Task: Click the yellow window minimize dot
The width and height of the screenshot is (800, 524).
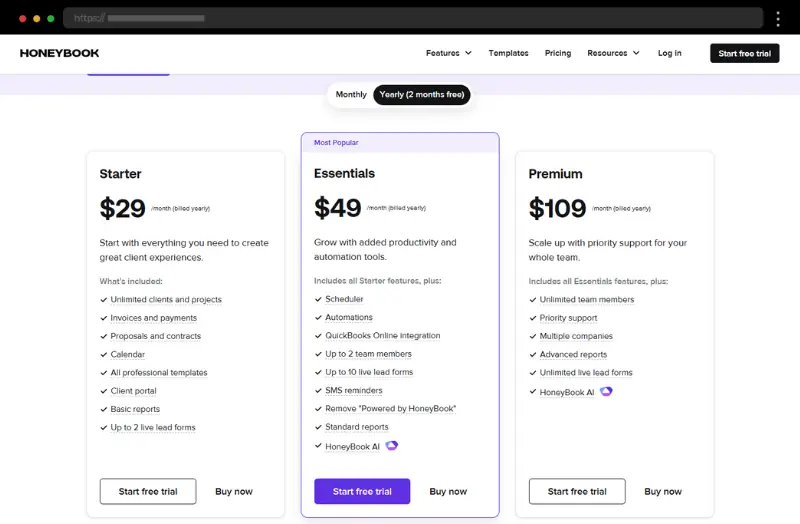Action: coord(36,19)
